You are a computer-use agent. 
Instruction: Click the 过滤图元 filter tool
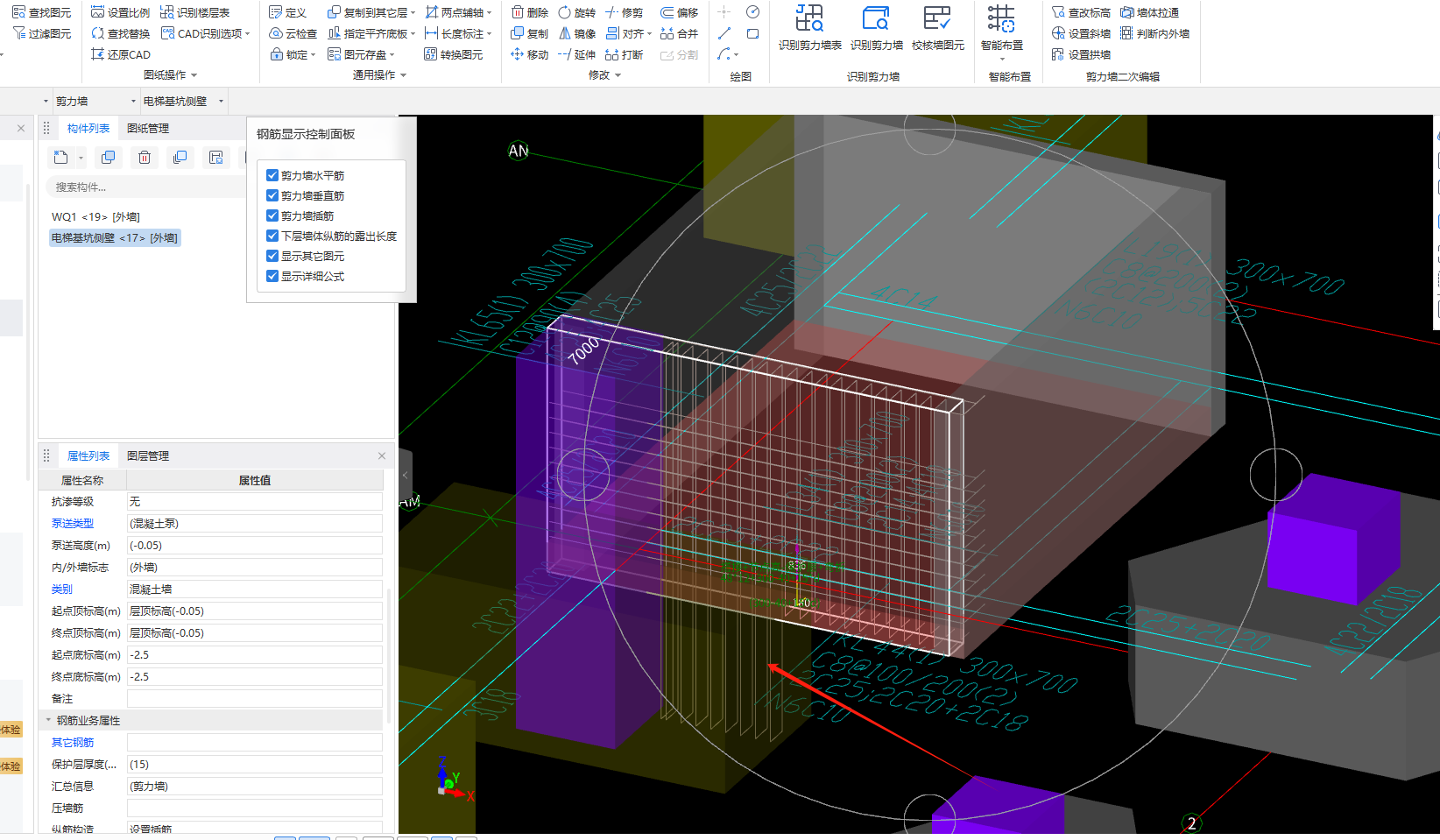[x=41, y=33]
